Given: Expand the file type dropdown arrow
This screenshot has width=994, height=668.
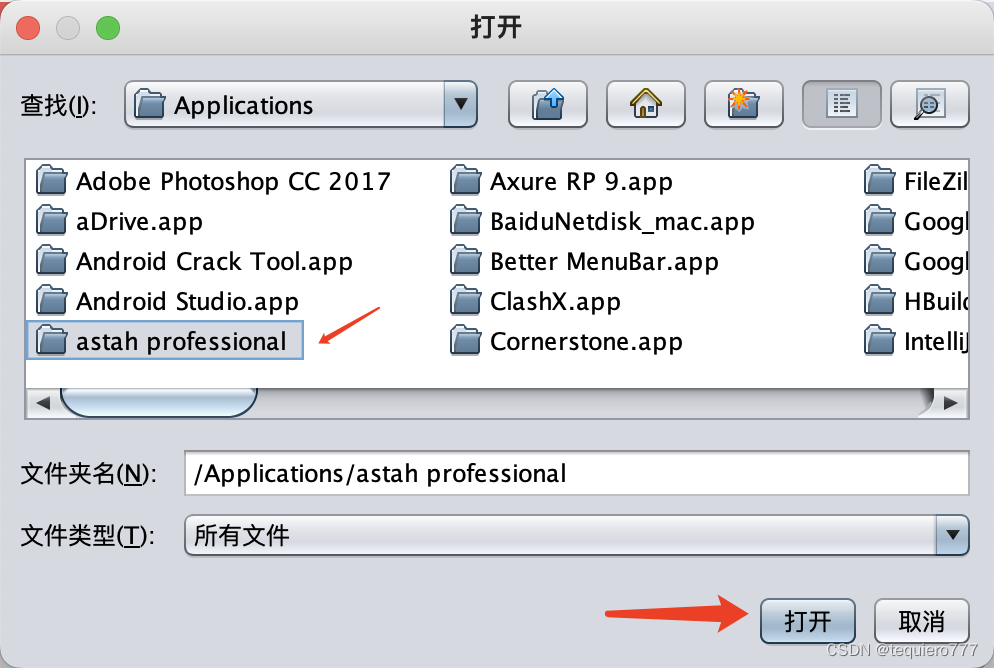Looking at the screenshot, I should [952, 536].
